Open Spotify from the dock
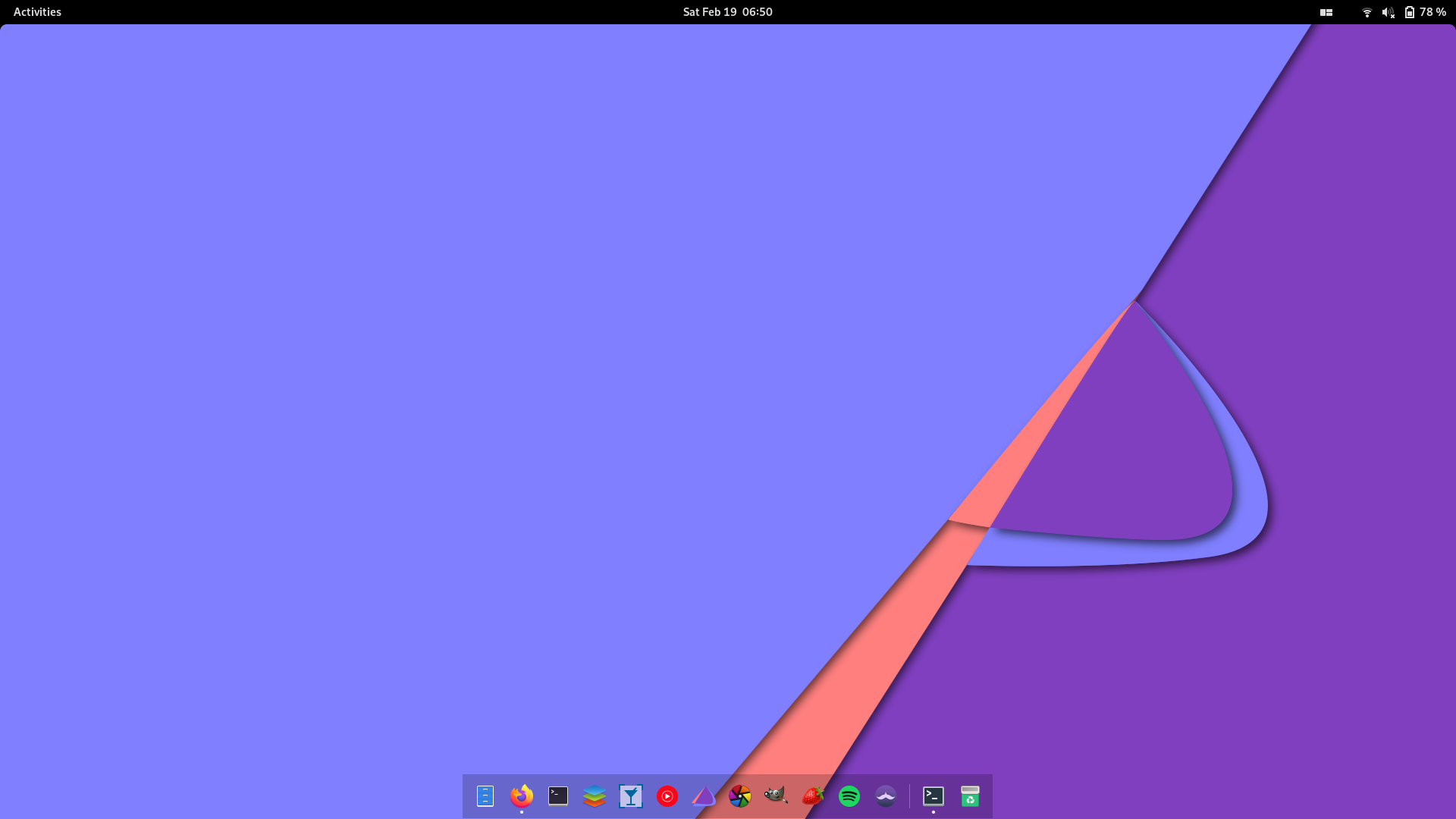 pos(849,796)
